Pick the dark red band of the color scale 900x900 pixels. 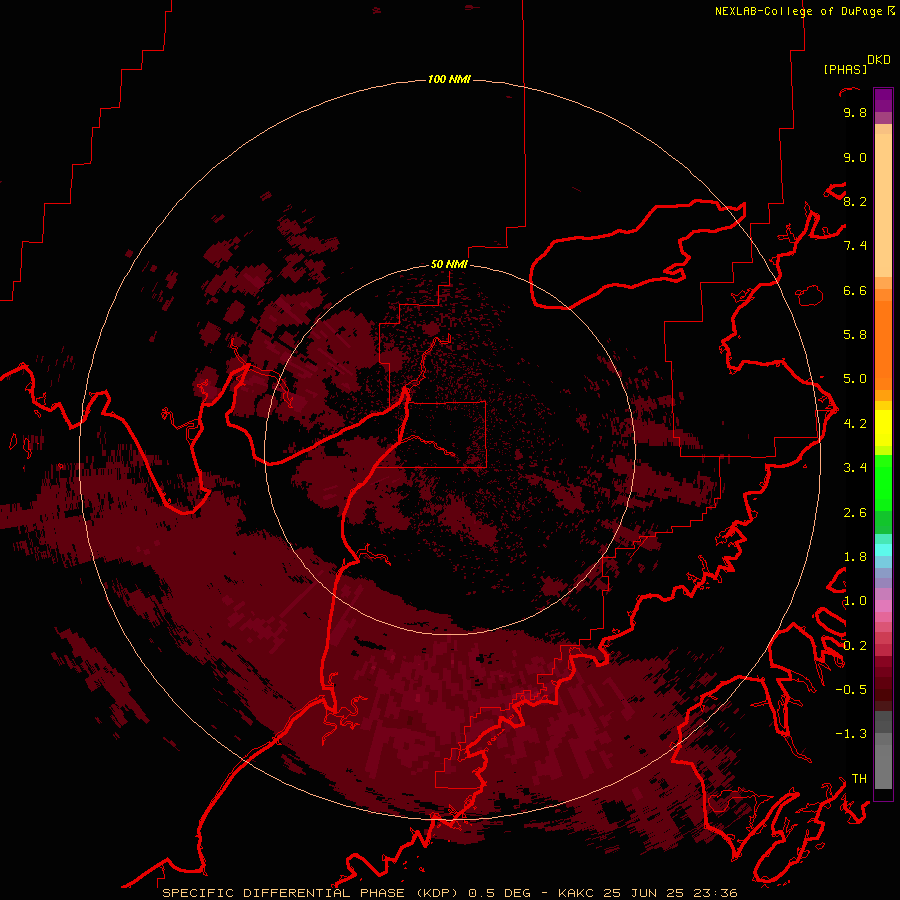pos(883,683)
